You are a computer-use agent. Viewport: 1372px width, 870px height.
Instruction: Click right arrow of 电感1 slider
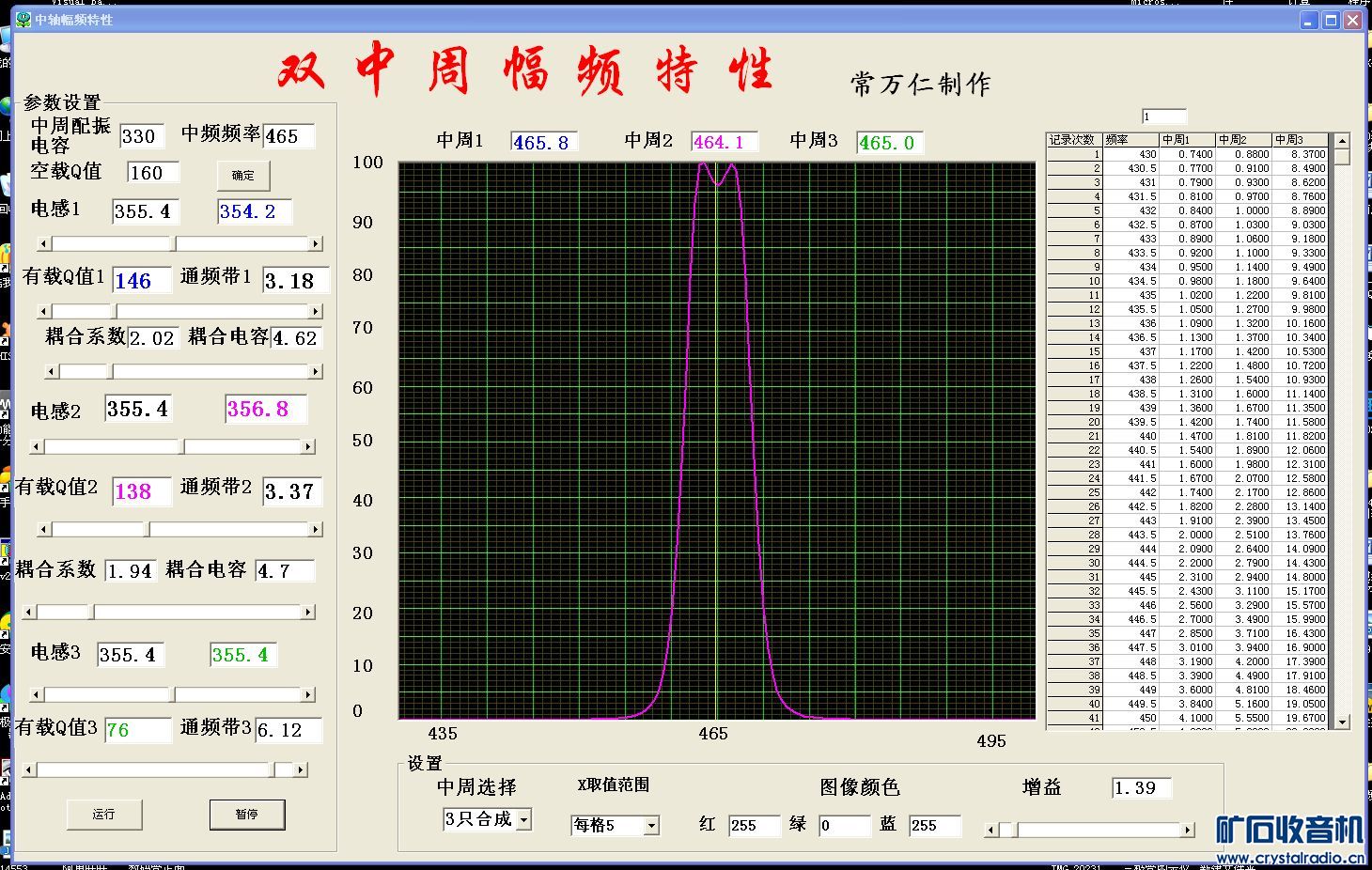coord(316,244)
